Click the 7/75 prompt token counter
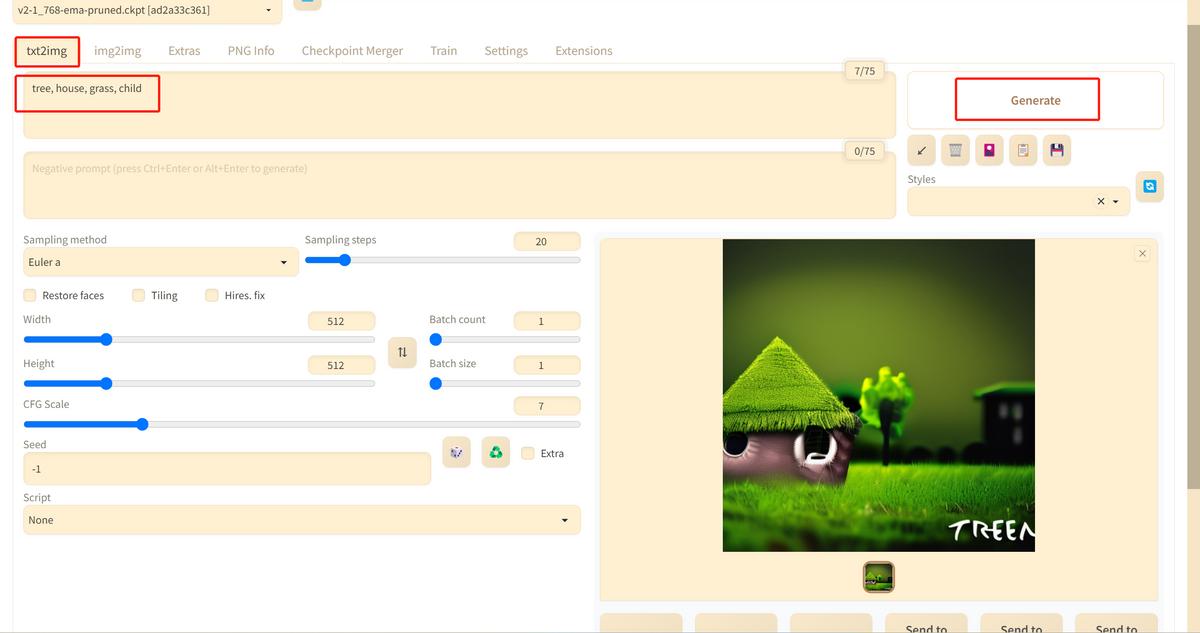This screenshot has height=633, width=1200. (864, 71)
